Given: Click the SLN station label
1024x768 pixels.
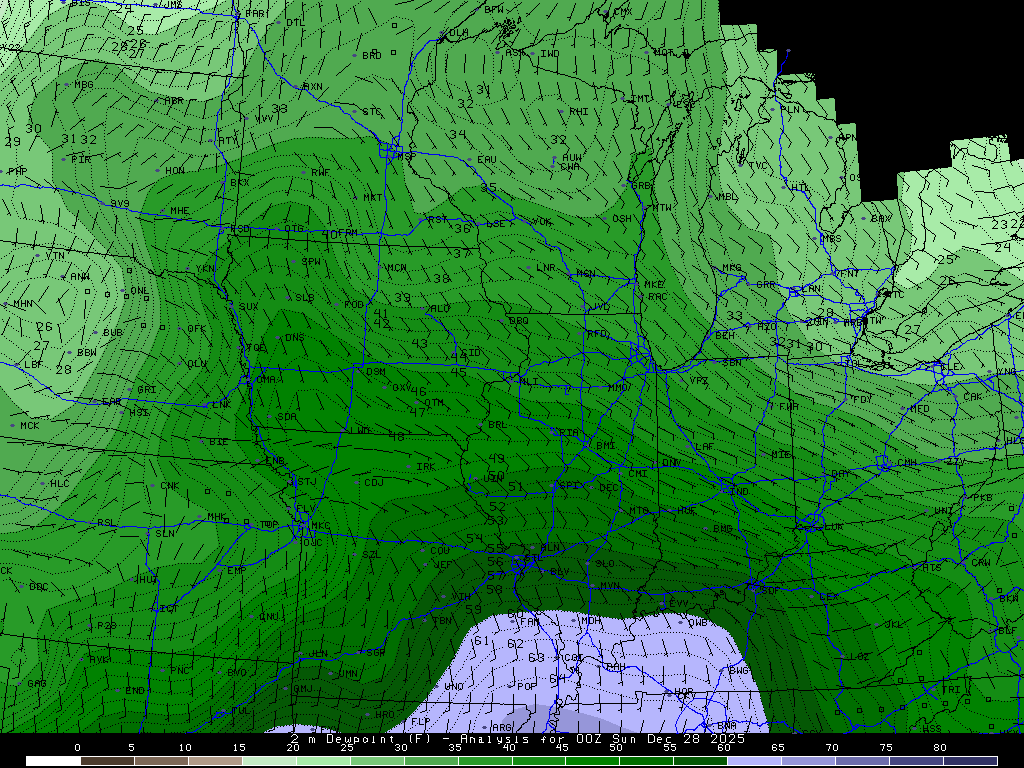Looking at the screenshot, I should pos(165,534).
